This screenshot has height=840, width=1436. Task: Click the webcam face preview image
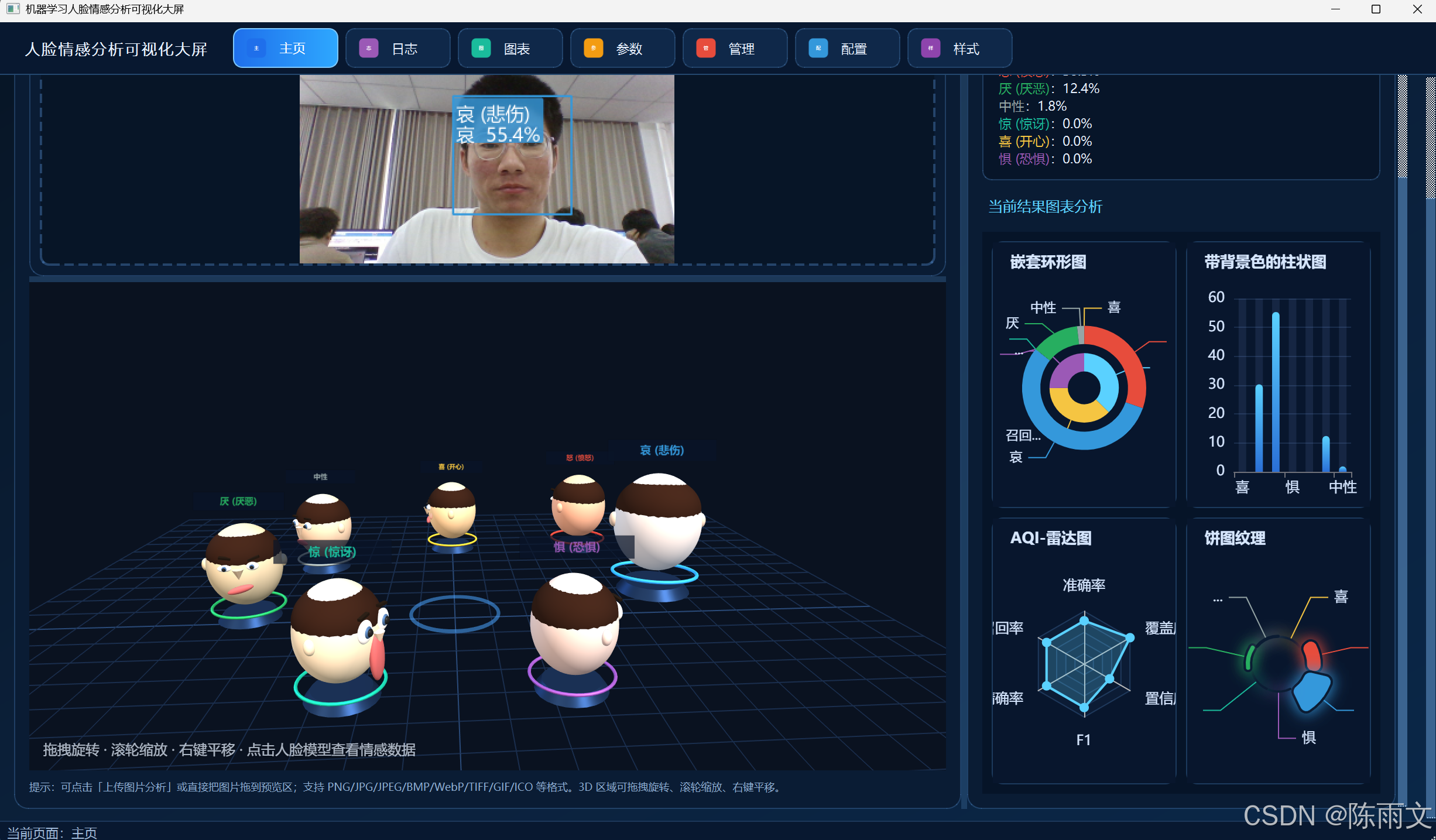487,169
